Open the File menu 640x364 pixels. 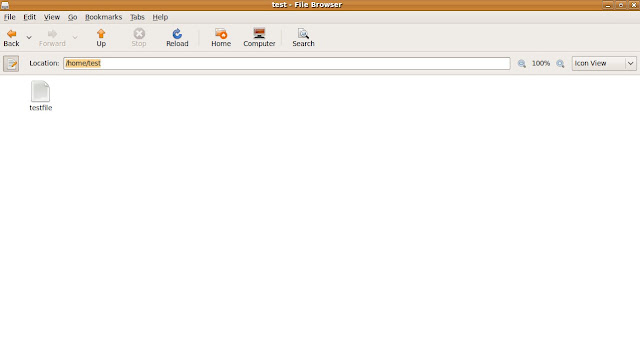pyautogui.click(x=9, y=17)
